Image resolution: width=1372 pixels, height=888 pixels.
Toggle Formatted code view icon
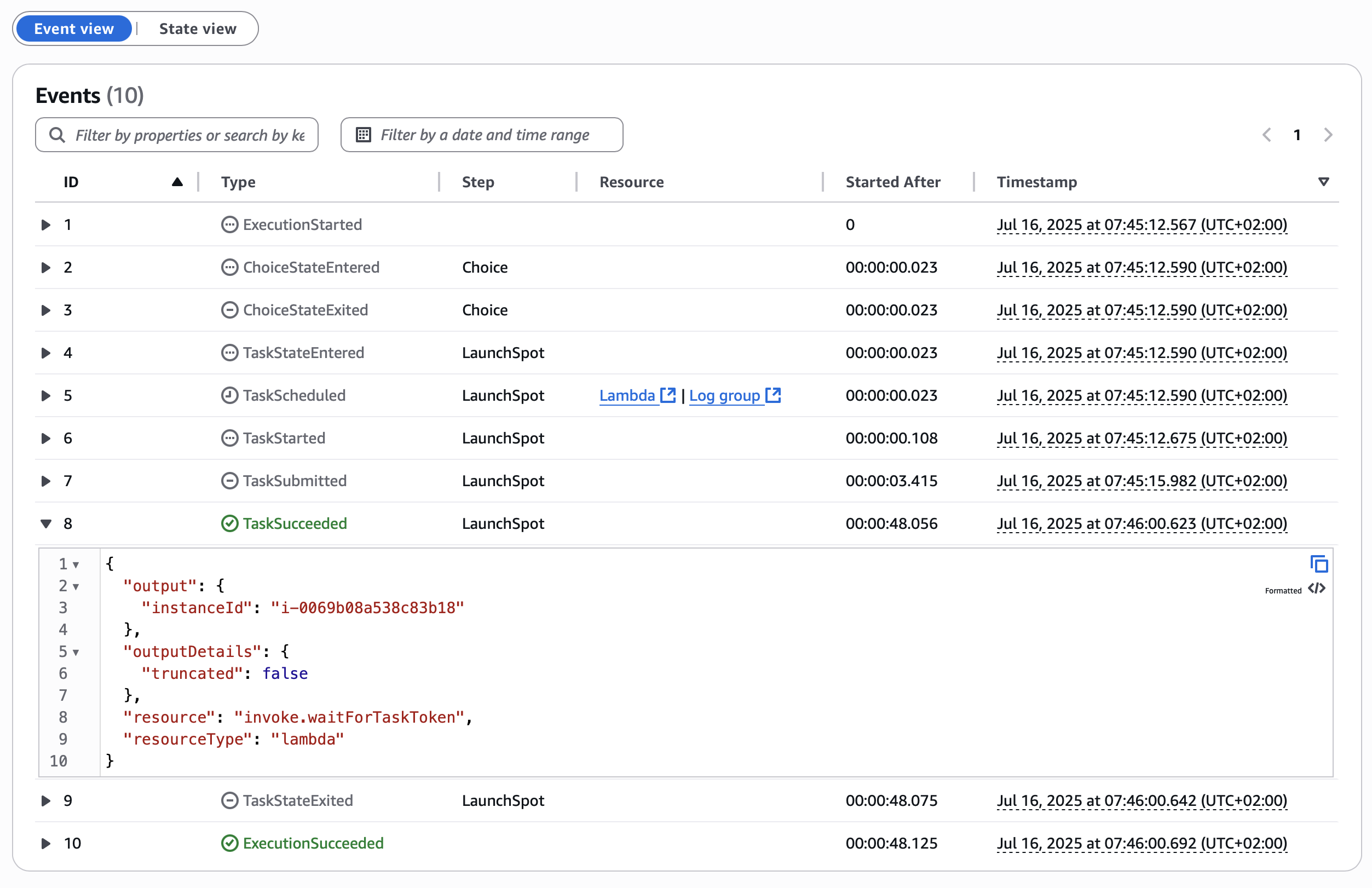tap(1317, 589)
